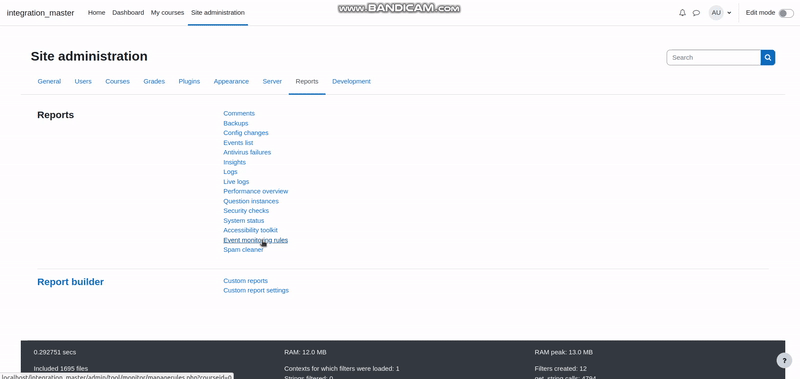Click the 0.292751 secs footer text

55,352
